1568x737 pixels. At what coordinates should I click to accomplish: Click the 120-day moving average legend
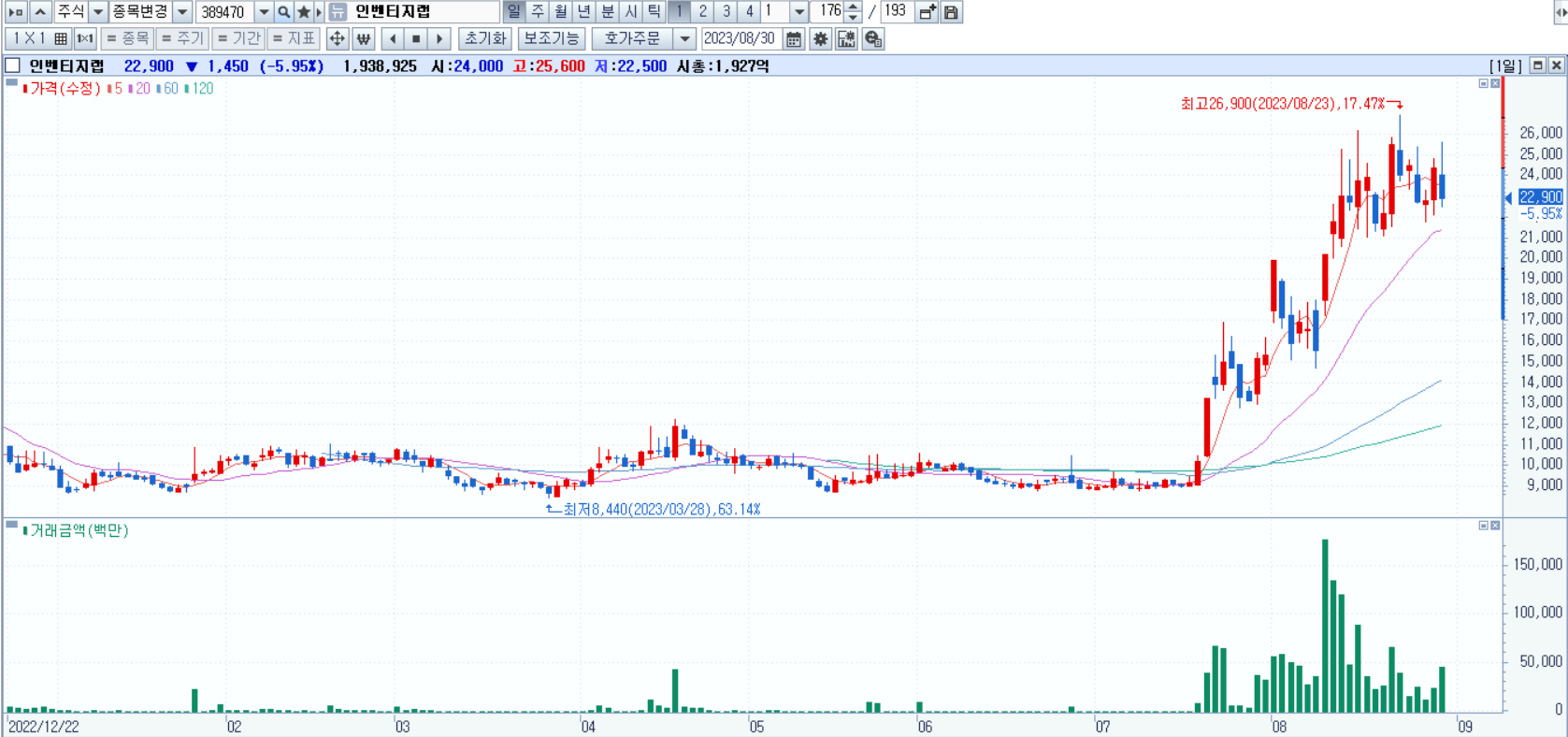point(198,88)
